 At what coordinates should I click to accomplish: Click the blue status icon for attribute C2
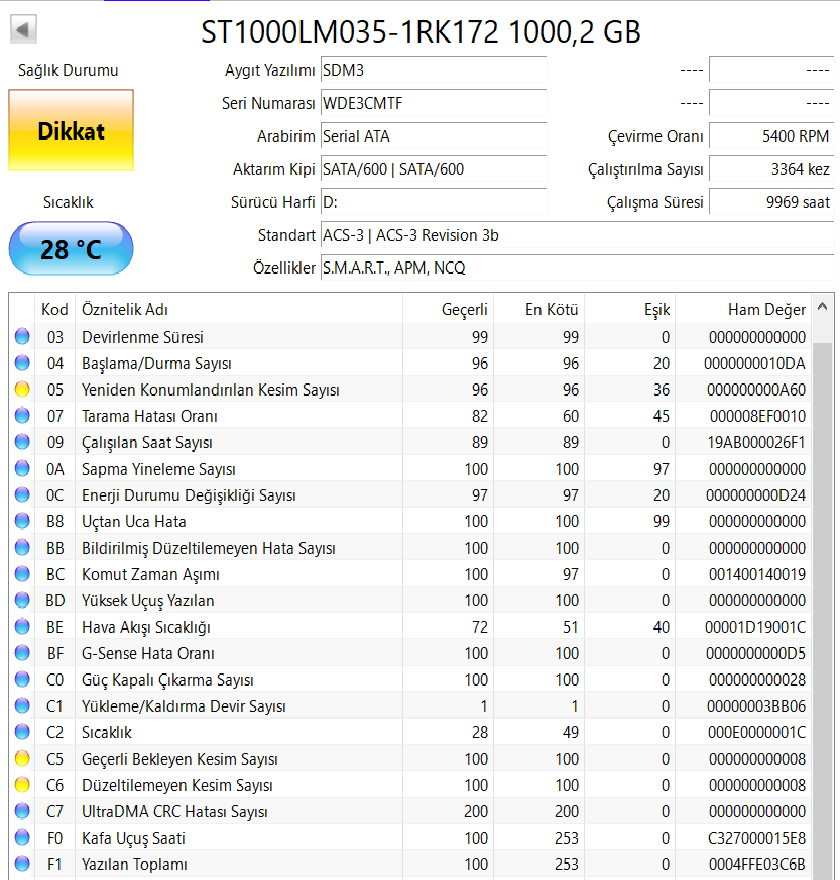tap(22, 732)
